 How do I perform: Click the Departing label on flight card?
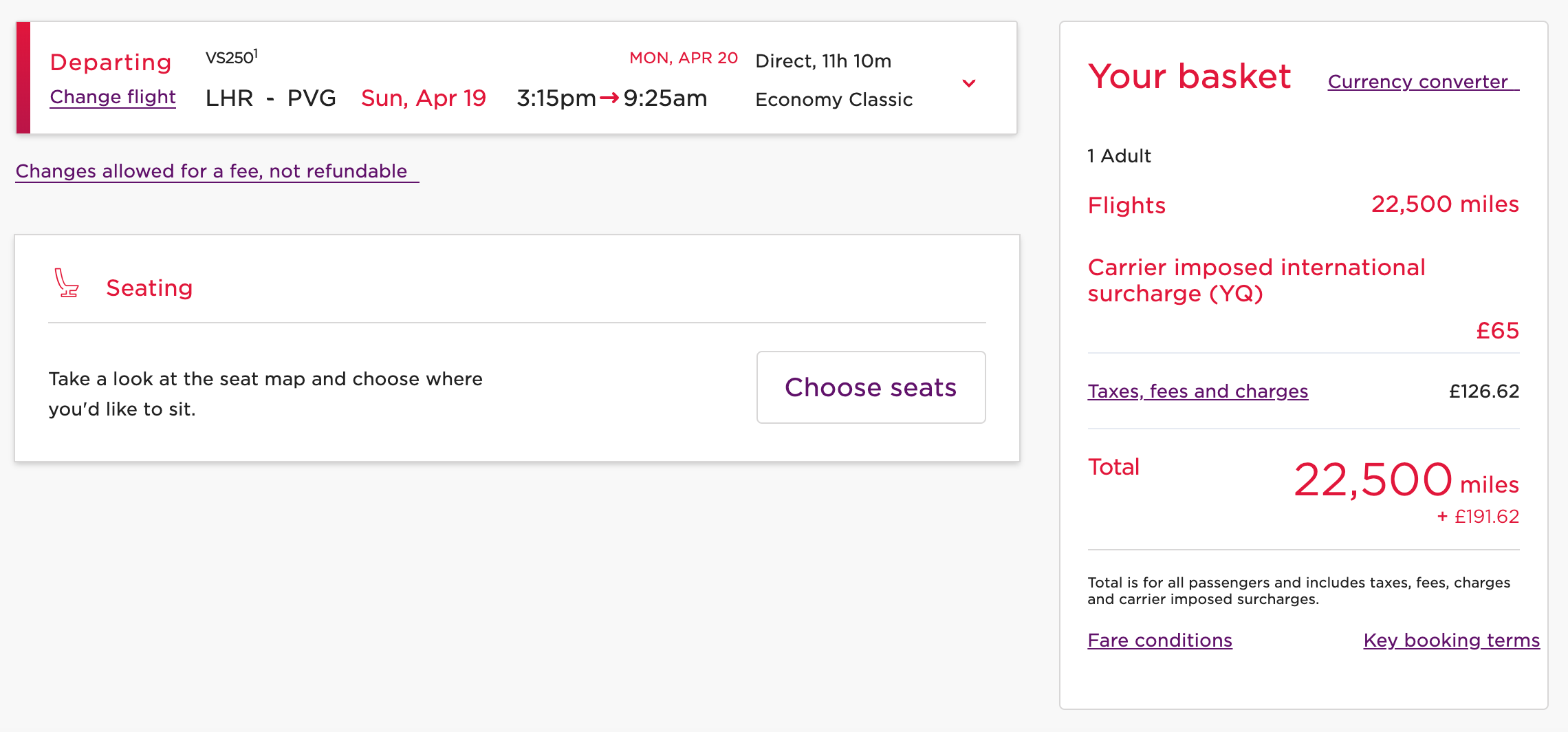[111, 63]
